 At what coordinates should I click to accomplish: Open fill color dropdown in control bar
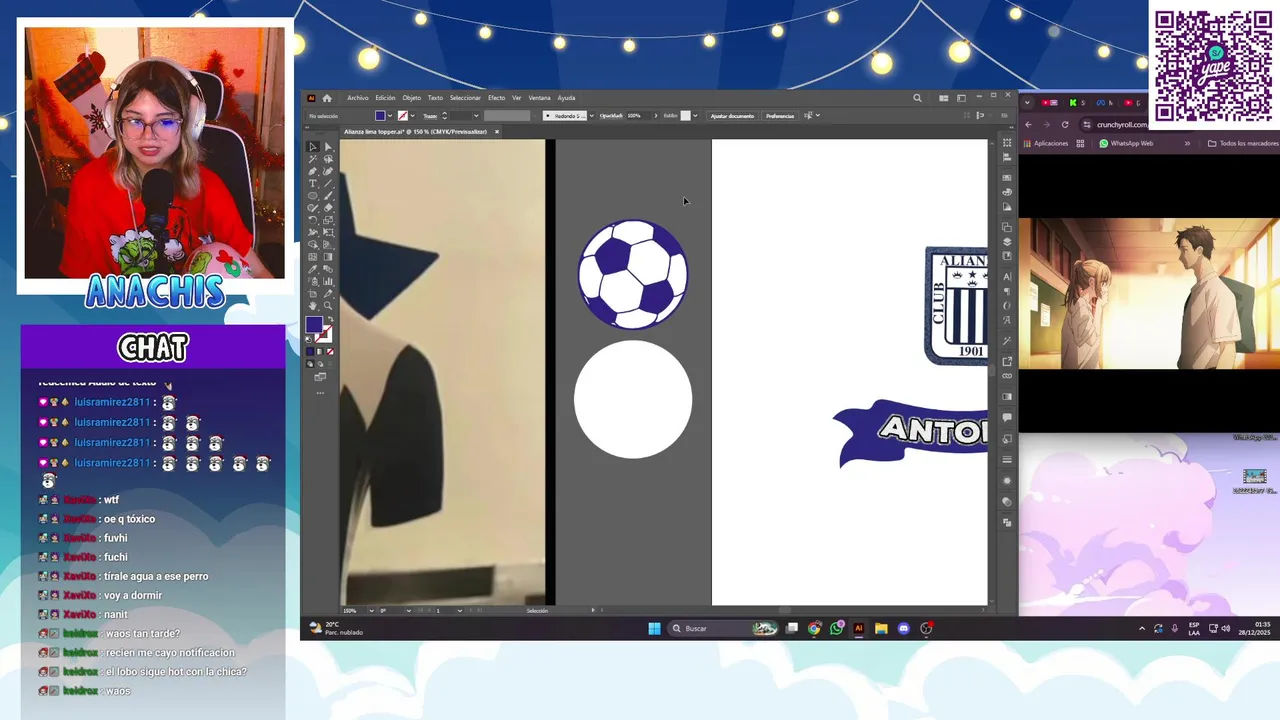click(390, 116)
